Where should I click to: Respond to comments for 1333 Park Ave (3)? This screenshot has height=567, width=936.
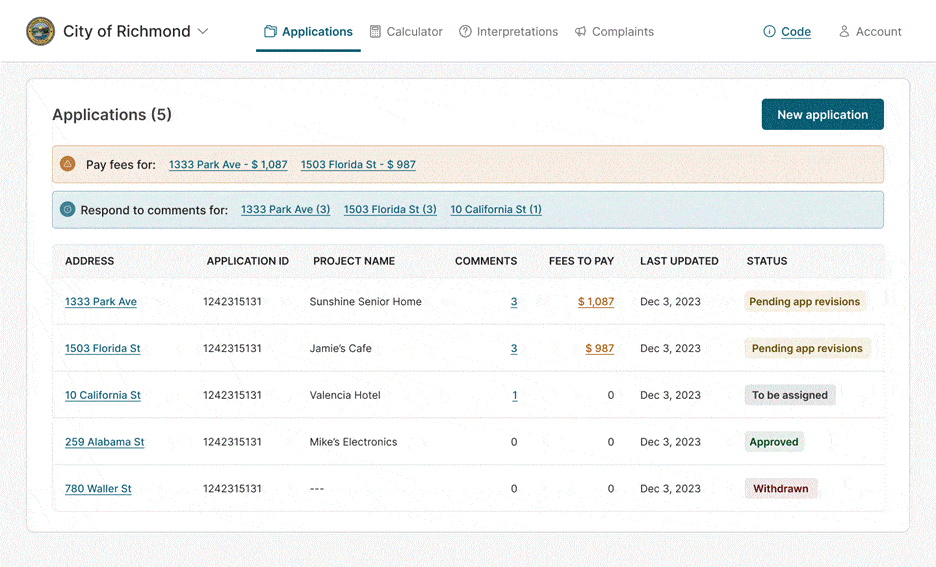285,209
